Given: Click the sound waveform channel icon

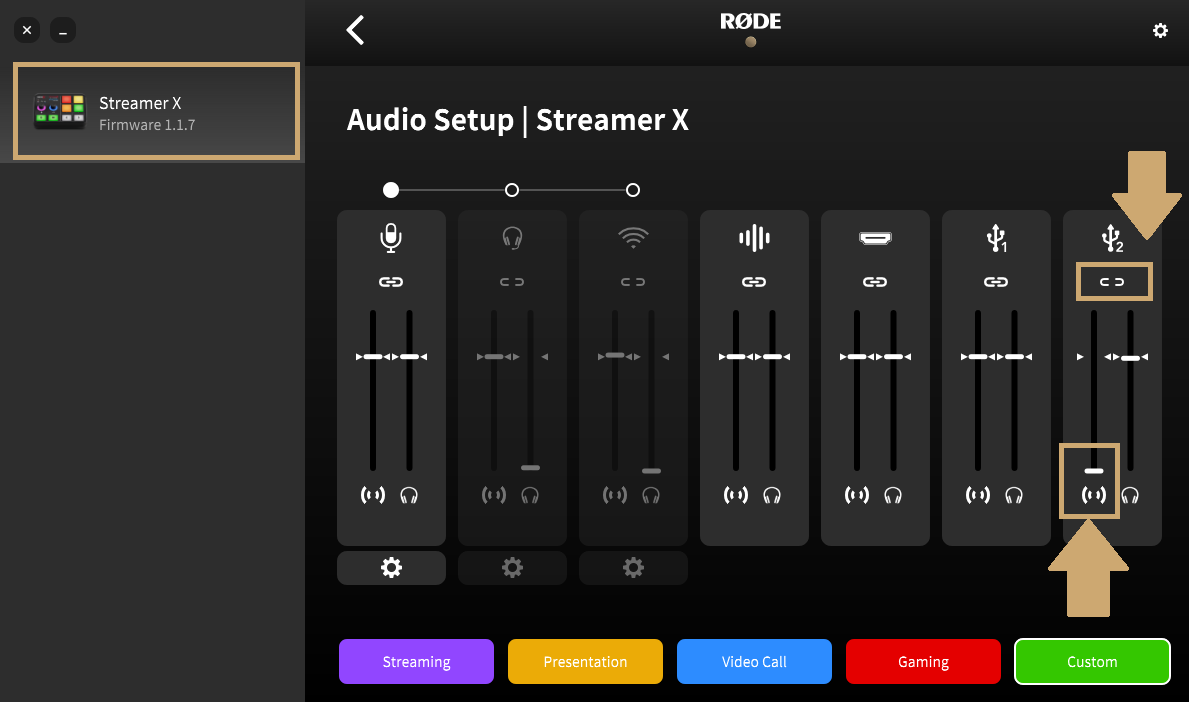Looking at the screenshot, I should click(754, 238).
